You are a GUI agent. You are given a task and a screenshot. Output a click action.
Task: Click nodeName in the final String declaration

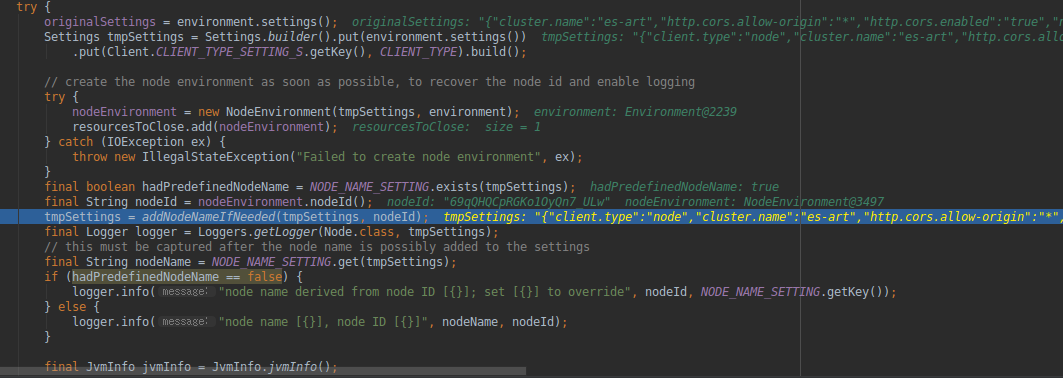click(x=166, y=261)
